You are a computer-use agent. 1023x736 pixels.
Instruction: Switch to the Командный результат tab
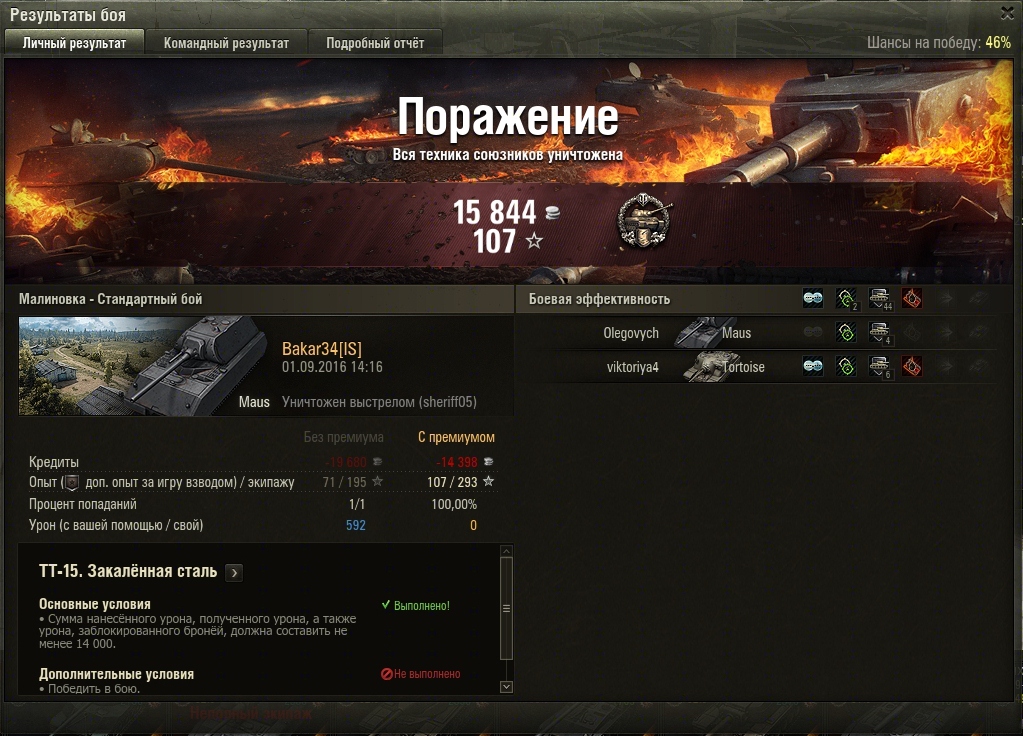tap(226, 43)
